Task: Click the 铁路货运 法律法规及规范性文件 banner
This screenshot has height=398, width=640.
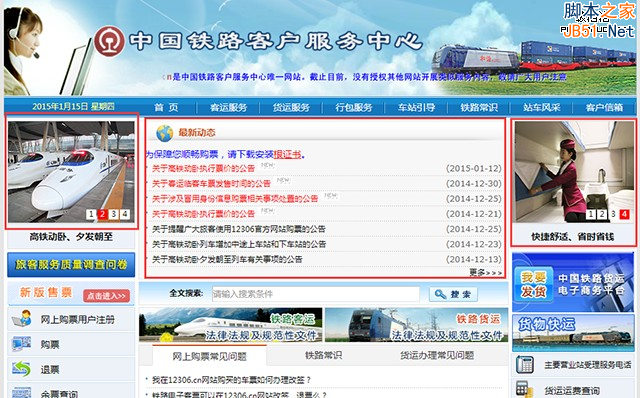Action: (416, 325)
